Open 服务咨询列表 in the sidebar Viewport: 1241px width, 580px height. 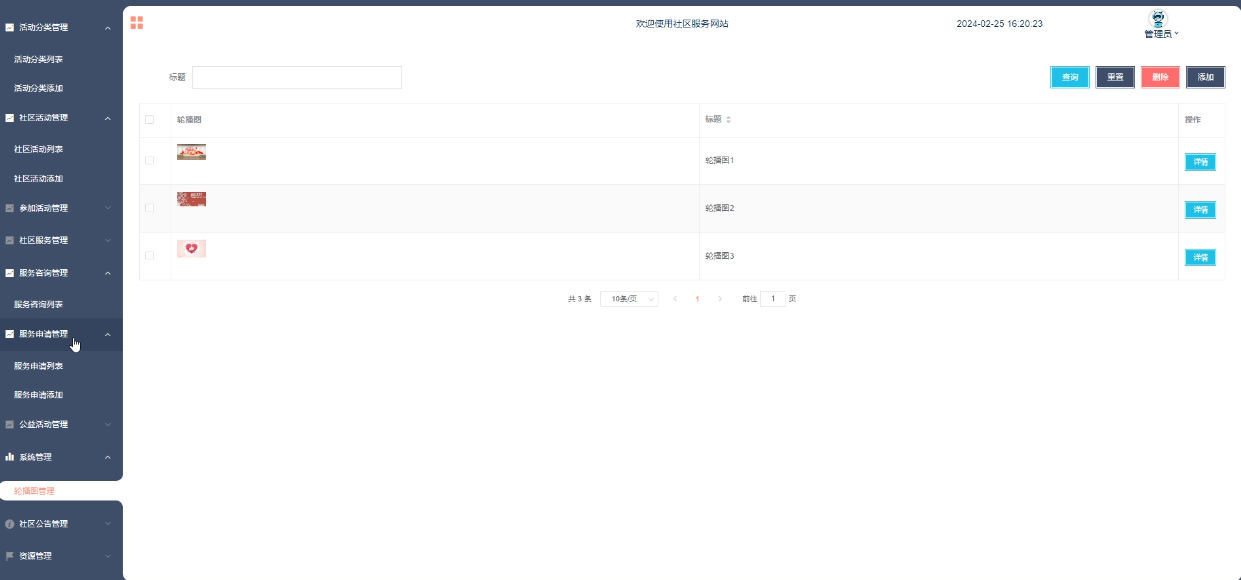tap(38, 305)
